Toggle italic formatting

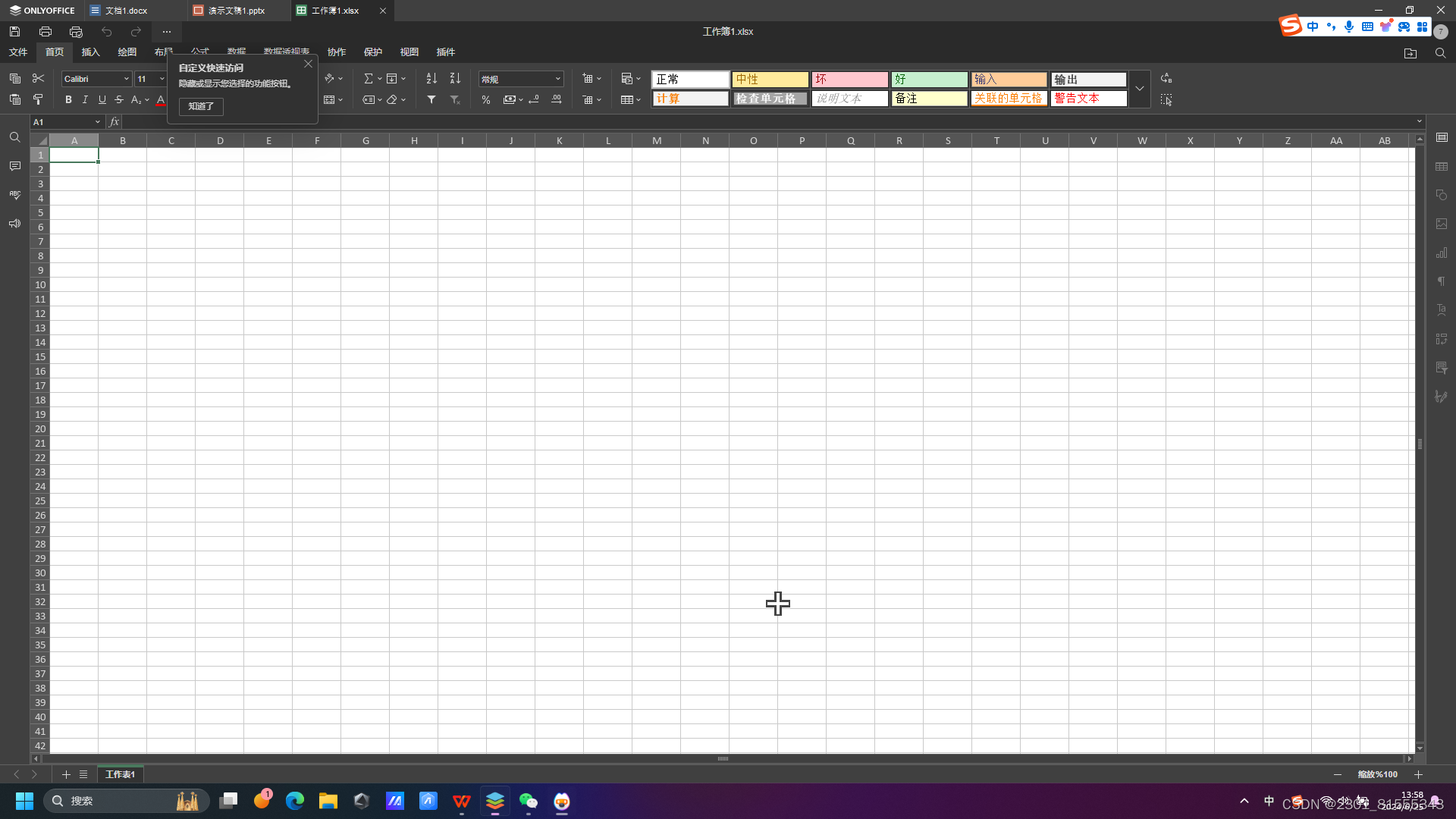pyautogui.click(x=85, y=99)
